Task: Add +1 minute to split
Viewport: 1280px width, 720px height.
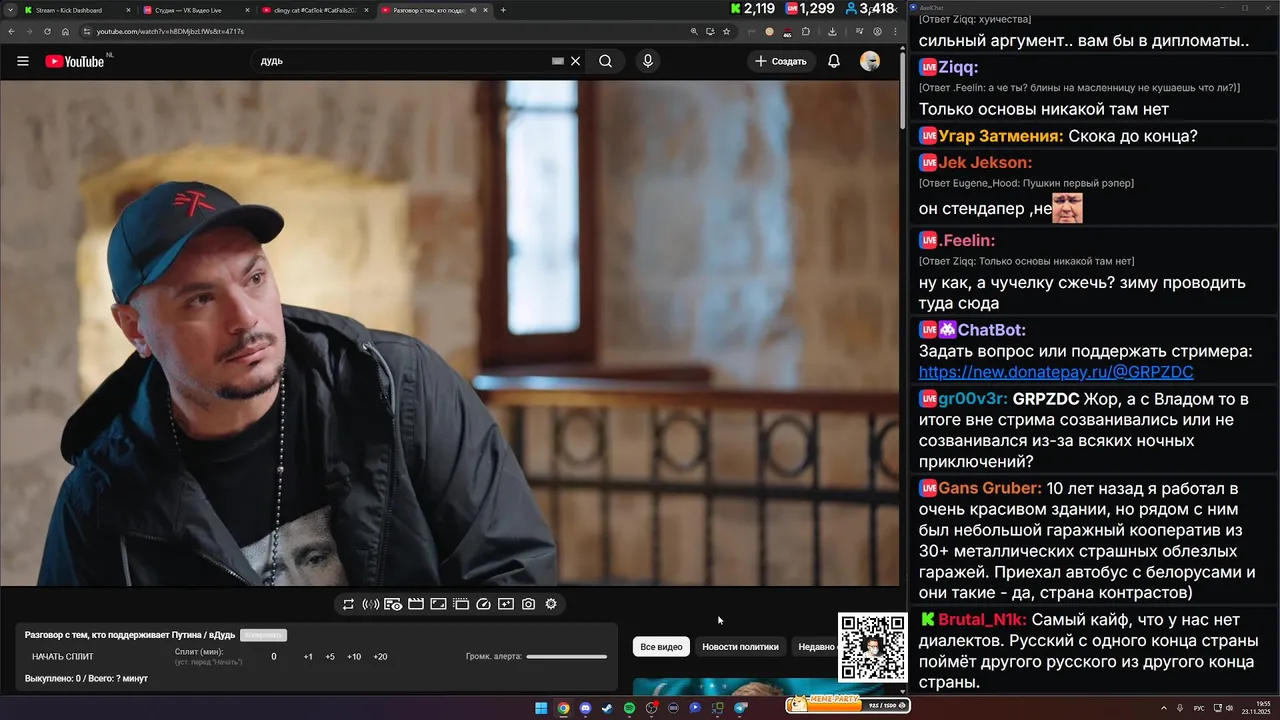Action: click(x=308, y=657)
